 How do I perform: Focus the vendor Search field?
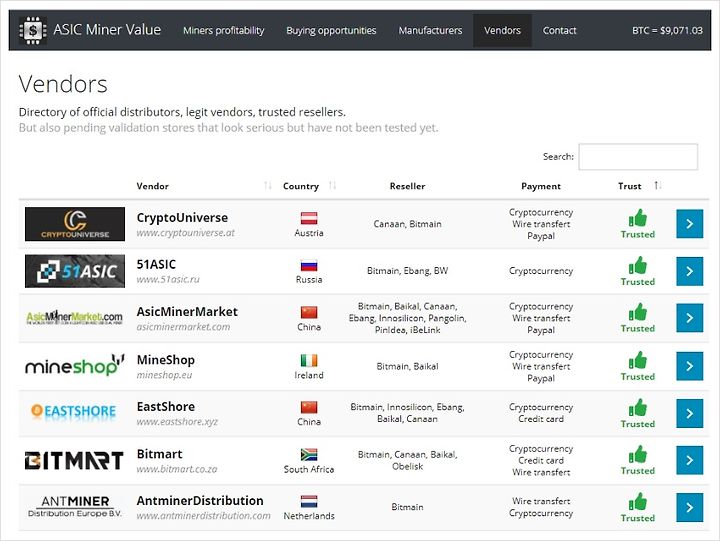tap(638, 157)
